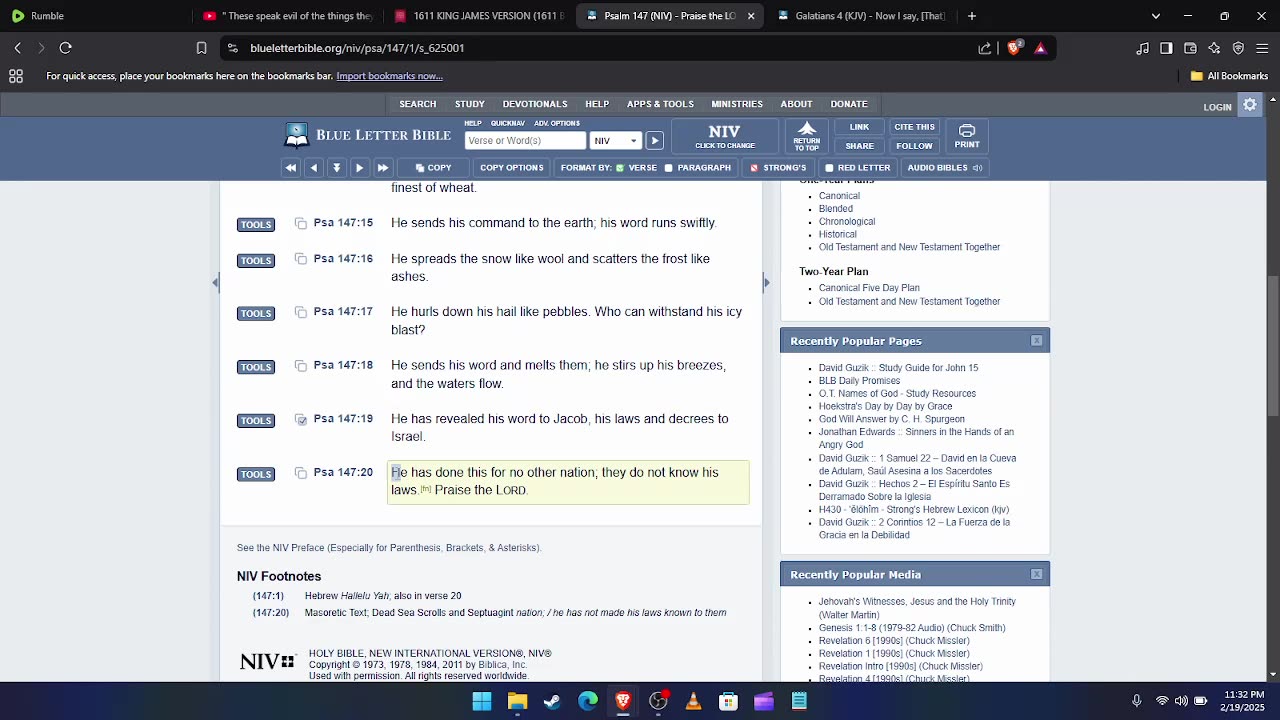The height and width of the screenshot is (720, 1280).
Task: Click the share page icon in address bar
Action: coord(985,48)
